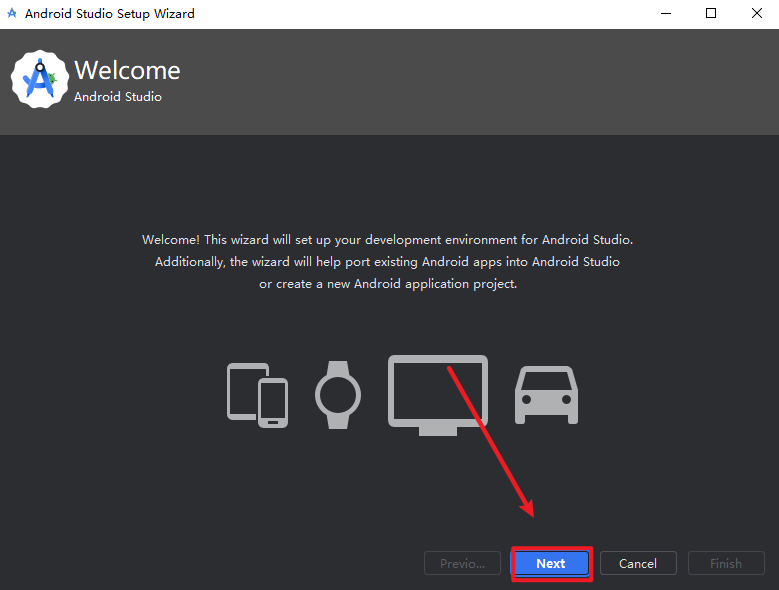
Task: Click the line starting with Additionally
Action: [x=388, y=262]
